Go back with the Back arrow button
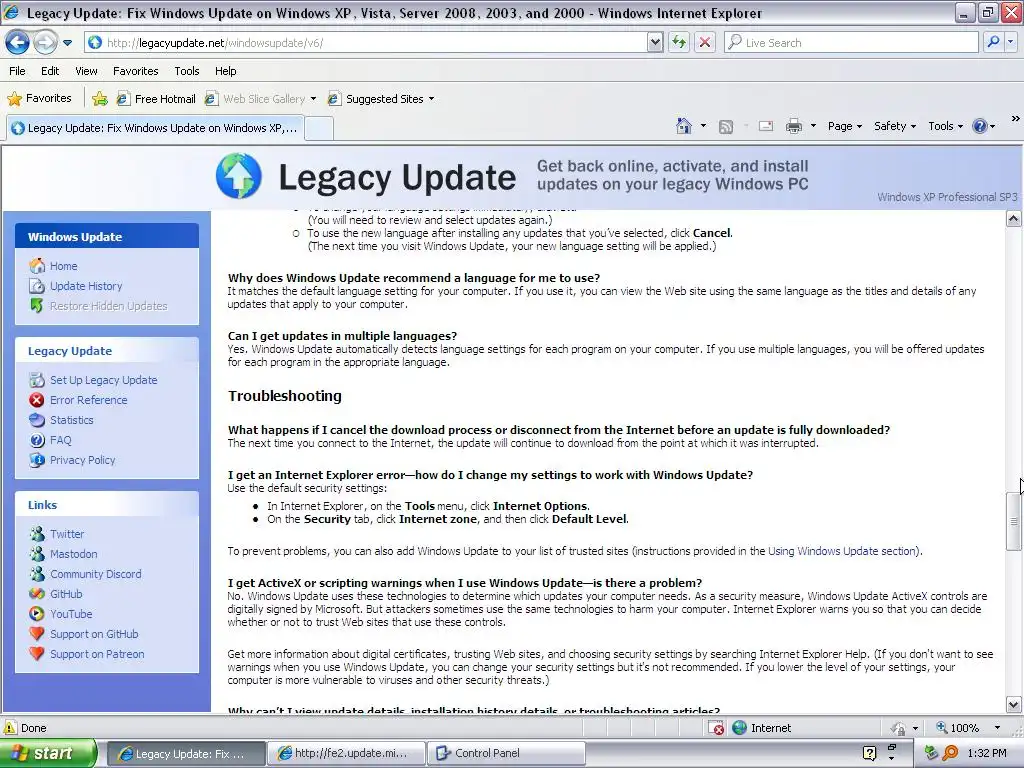The width and height of the screenshot is (1024, 768). tap(17, 42)
